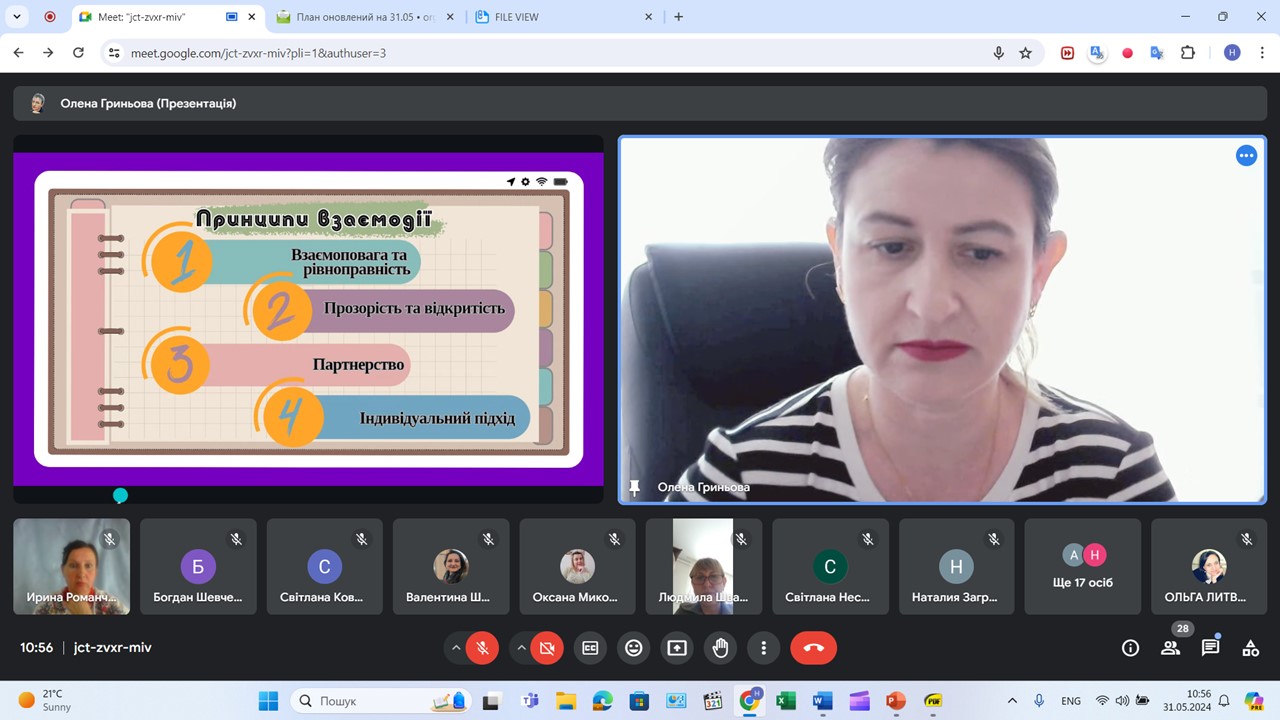Open the emoji reactions panel
The width and height of the screenshot is (1280, 720).
[634, 648]
